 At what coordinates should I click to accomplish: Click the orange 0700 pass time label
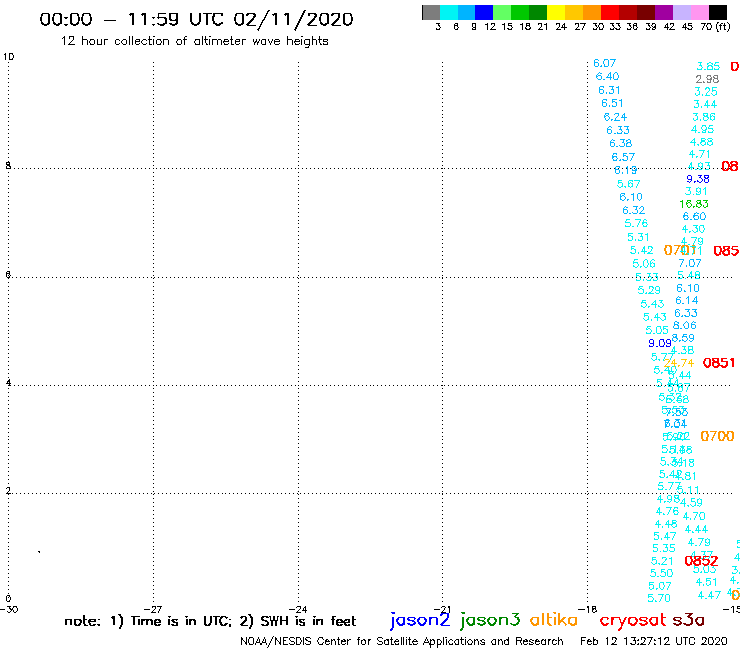717,436
